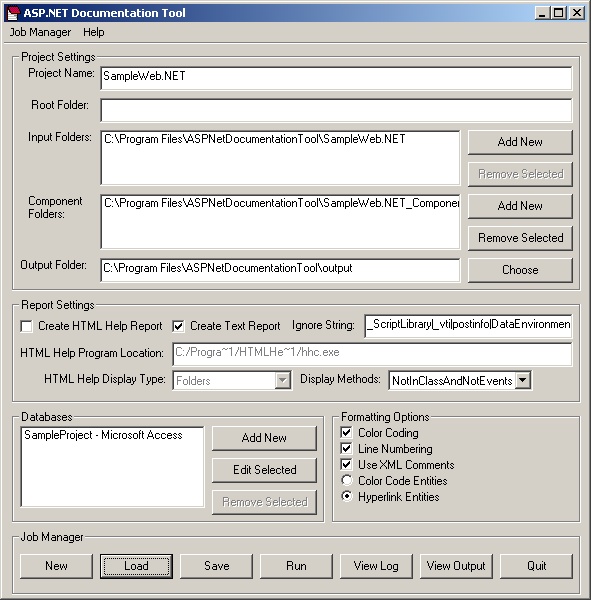Click the Run button in Job Manager

tap(296, 566)
